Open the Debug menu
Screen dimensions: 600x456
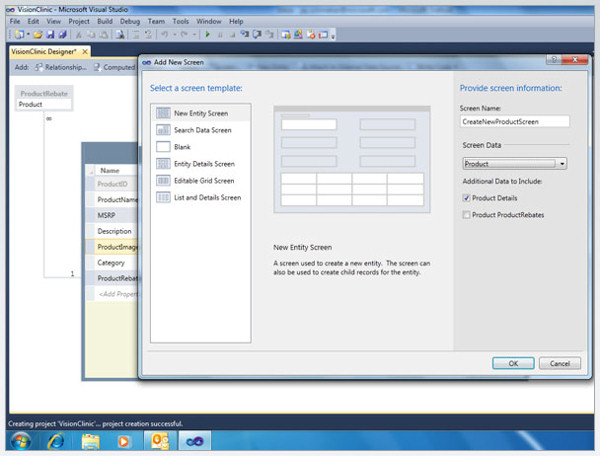[133, 21]
